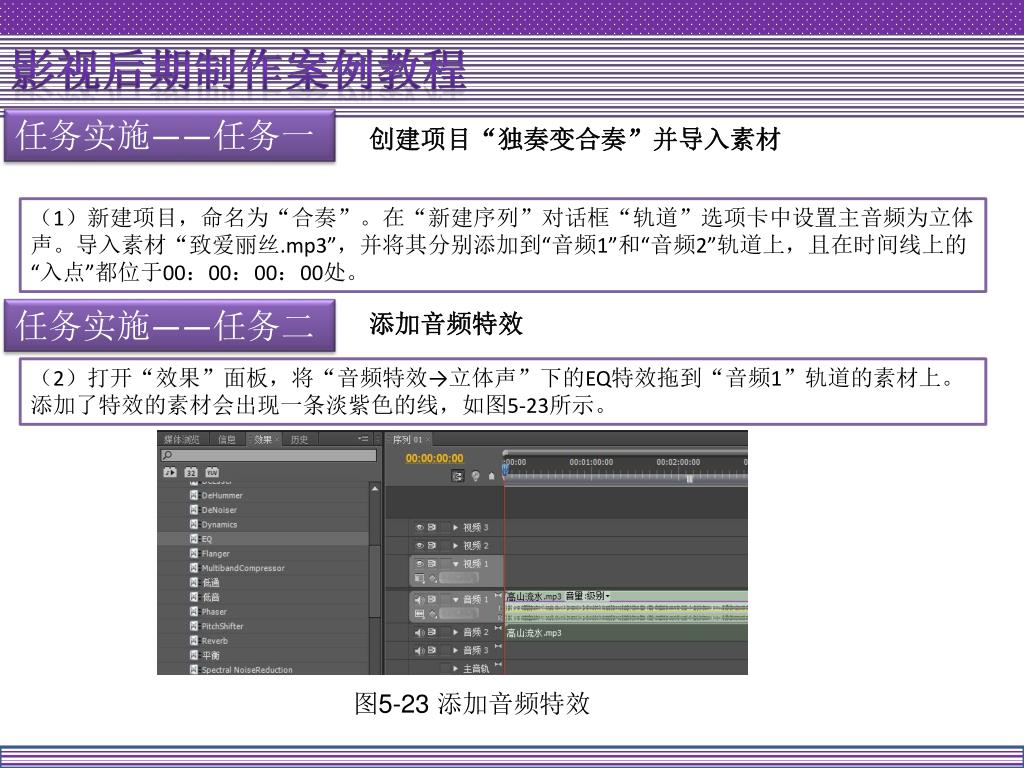
Task: Select the 效果 tab
Action: pos(263,440)
